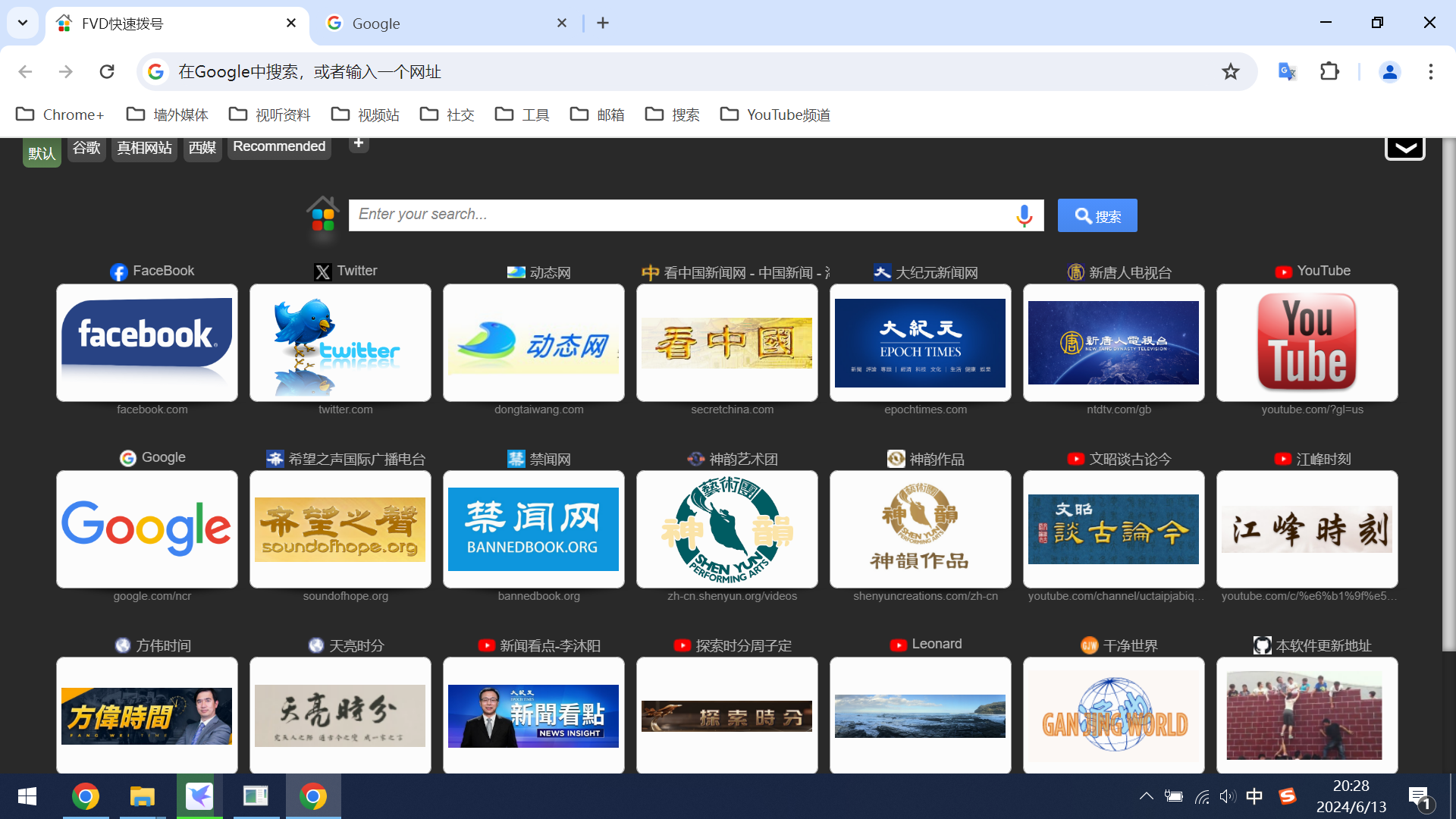Open the Sogou input method tray icon
This screenshot has height=819, width=1456.
coord(1287,796)
